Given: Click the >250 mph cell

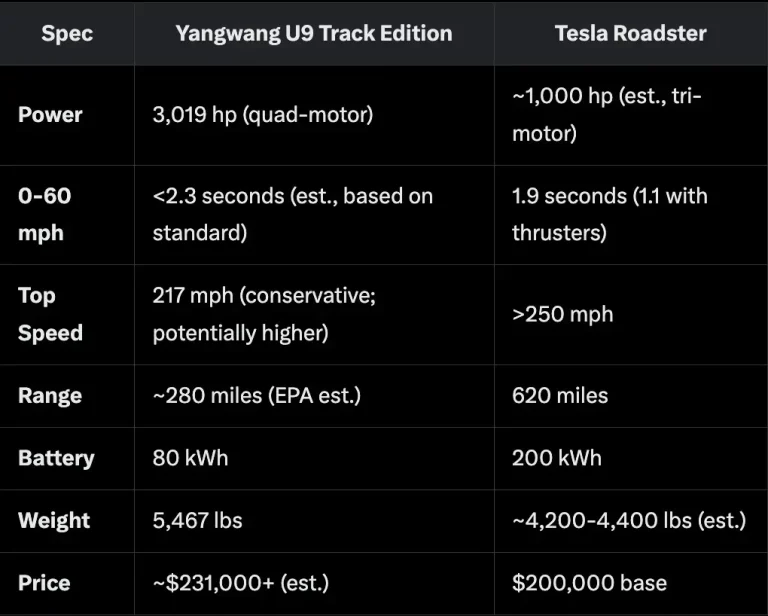Looking at the screenshot, I should [562, 314].
